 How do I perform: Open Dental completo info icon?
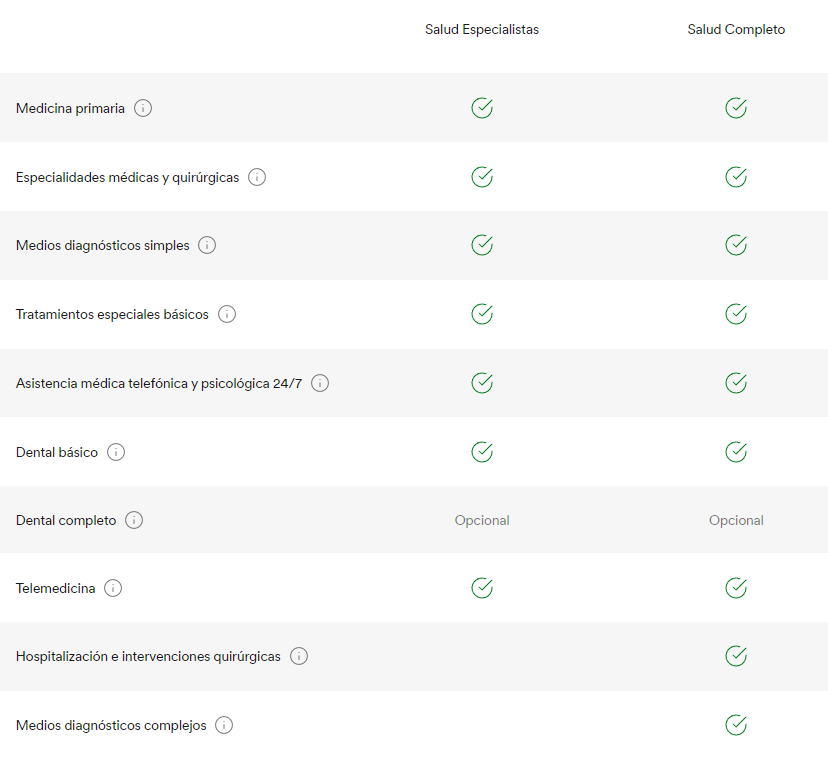[x=134, y=520]
